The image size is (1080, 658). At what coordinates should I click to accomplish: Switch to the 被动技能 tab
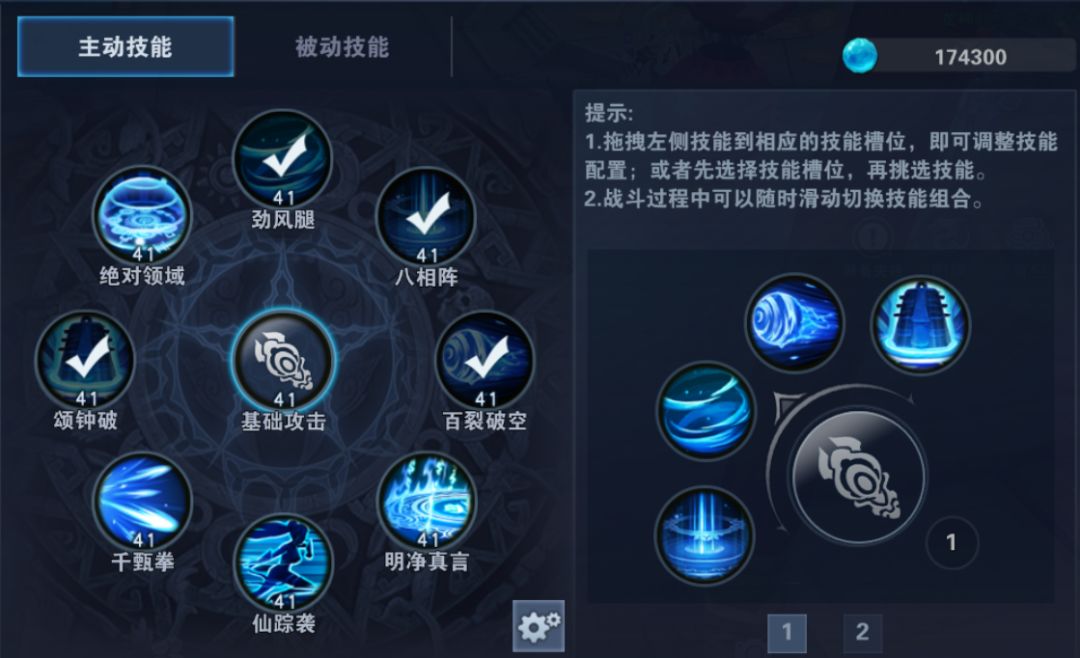[342, 47]
